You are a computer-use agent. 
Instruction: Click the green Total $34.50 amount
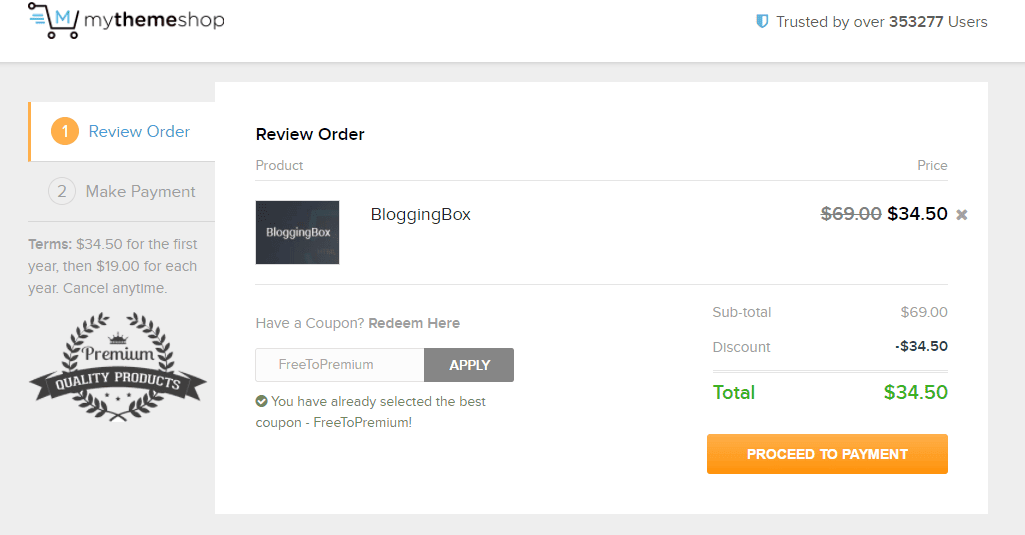pyautogui.click(x=915, y=392)
